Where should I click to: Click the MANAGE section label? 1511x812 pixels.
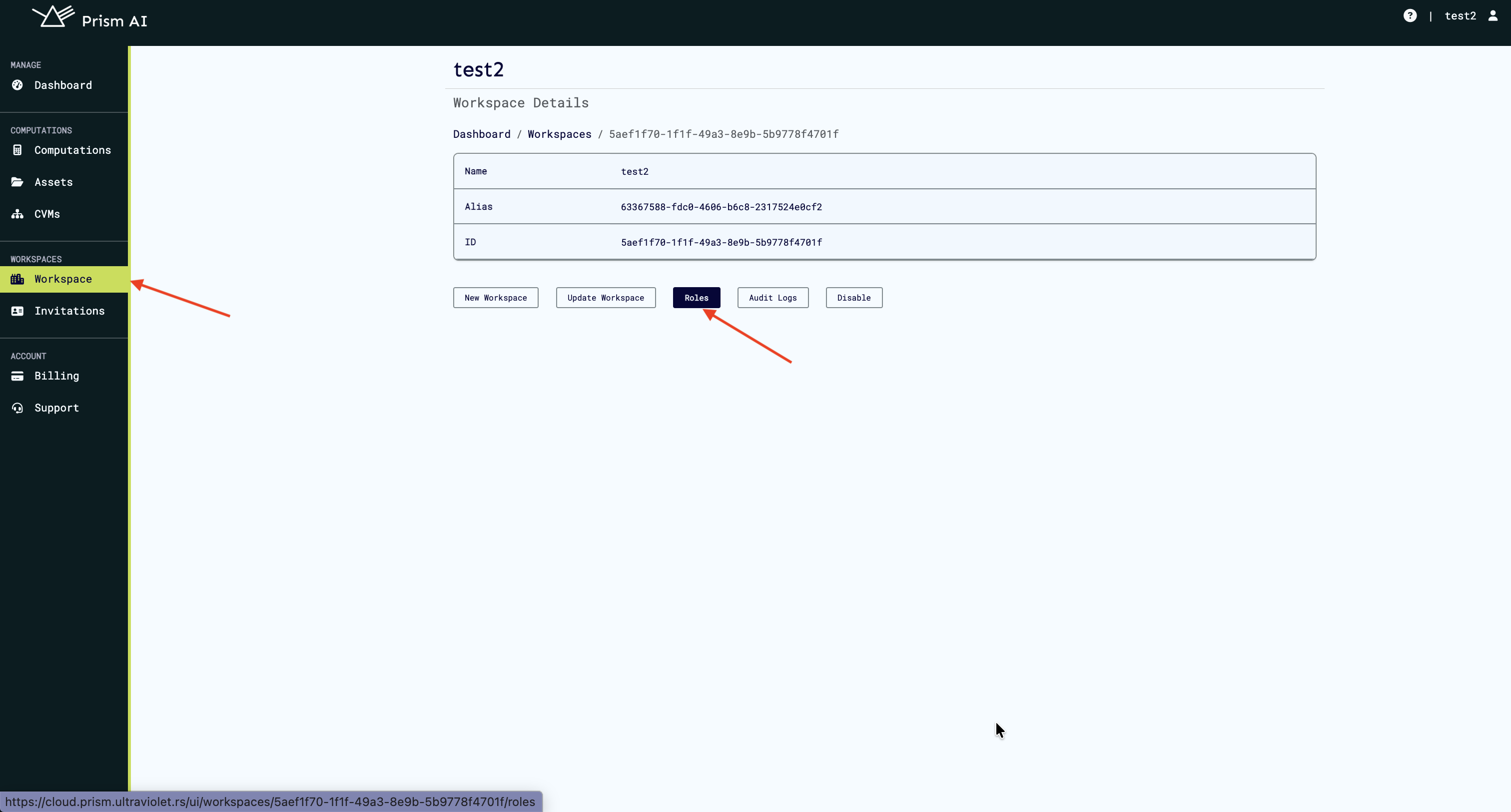point(26,65)
